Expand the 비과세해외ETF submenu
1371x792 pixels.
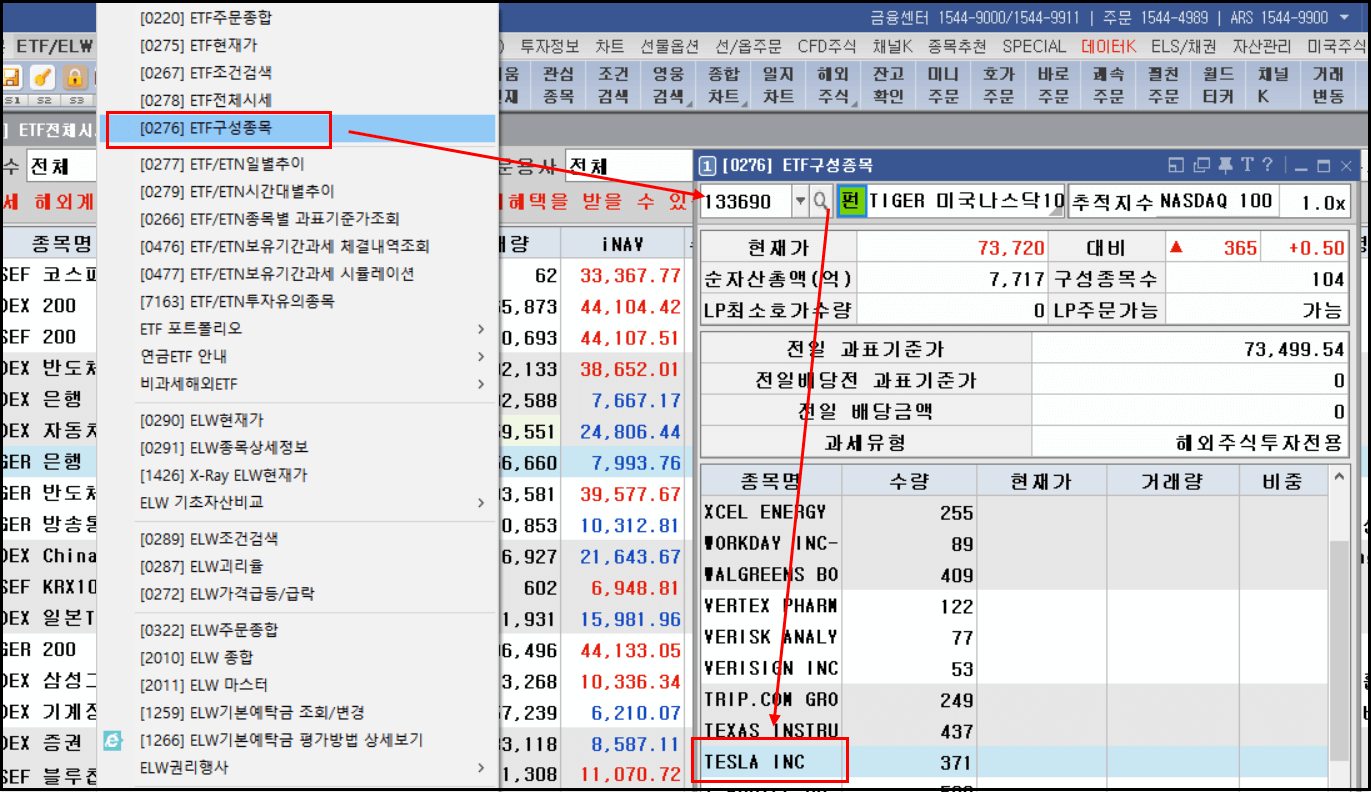click(481, 384)
